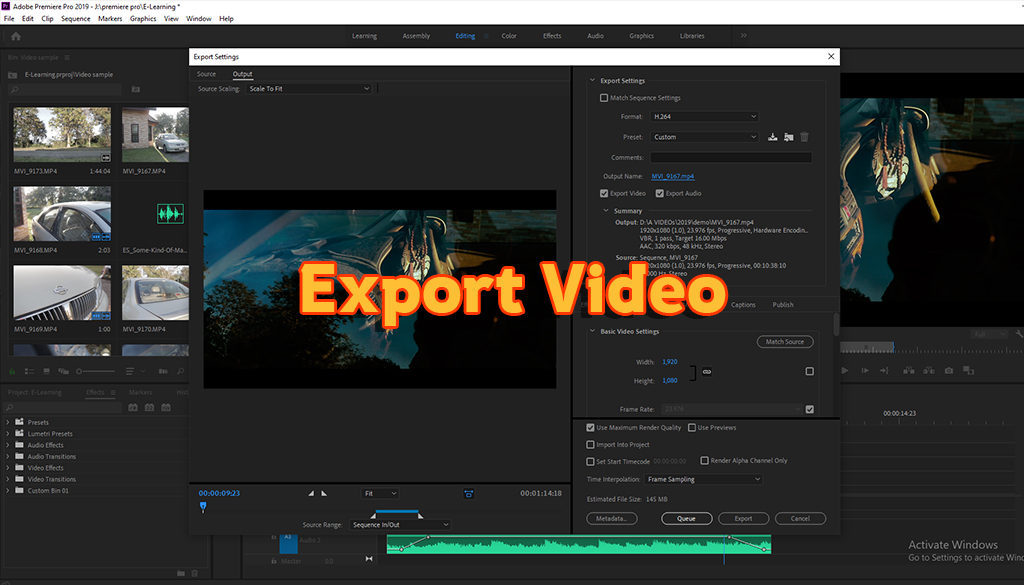This screenshot has height=585, width=1024.
Task: Collapse the Summary section
Action: pos(605,211)
